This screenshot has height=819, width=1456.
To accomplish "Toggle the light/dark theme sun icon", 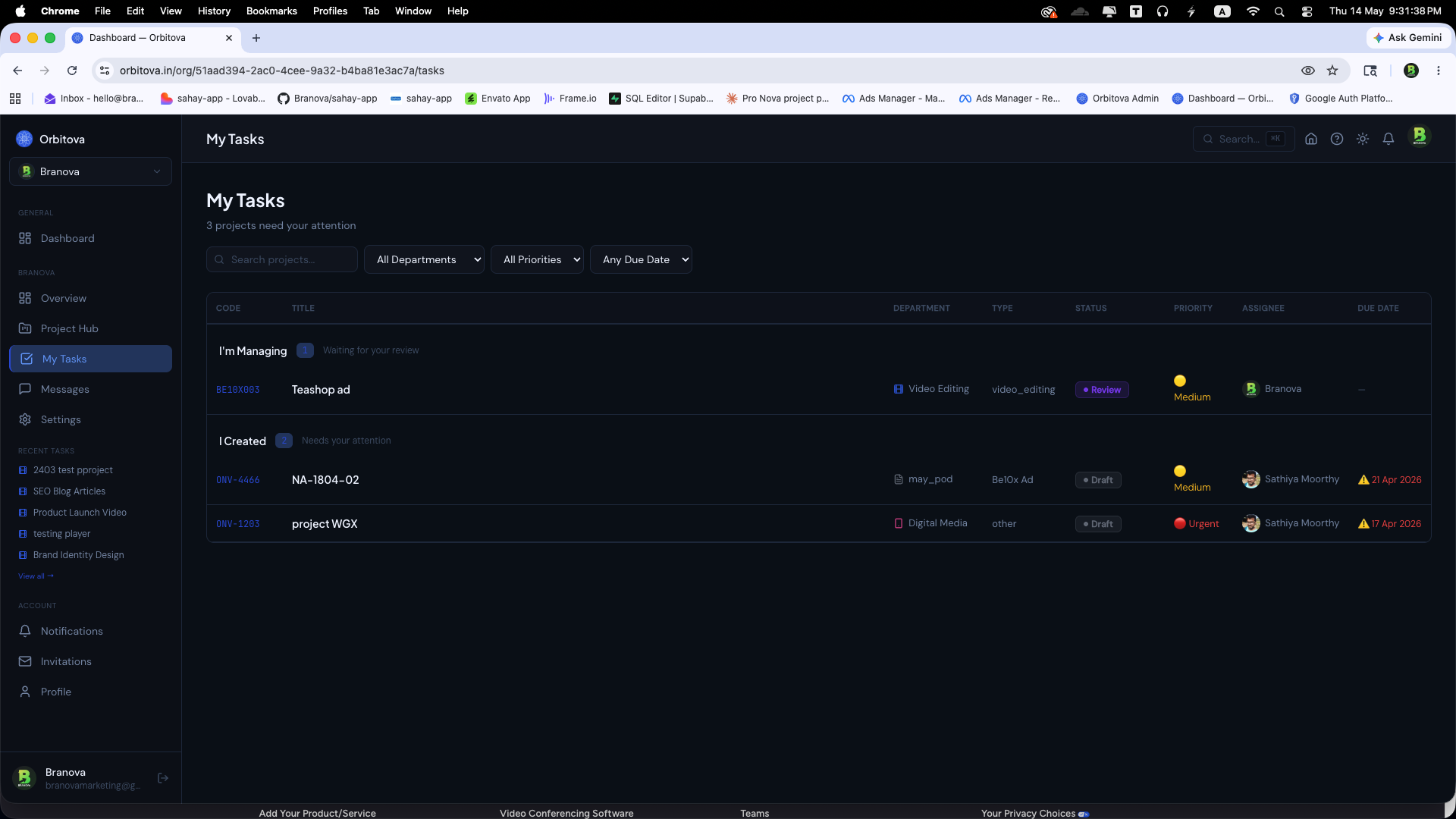I will point(1363,139).
